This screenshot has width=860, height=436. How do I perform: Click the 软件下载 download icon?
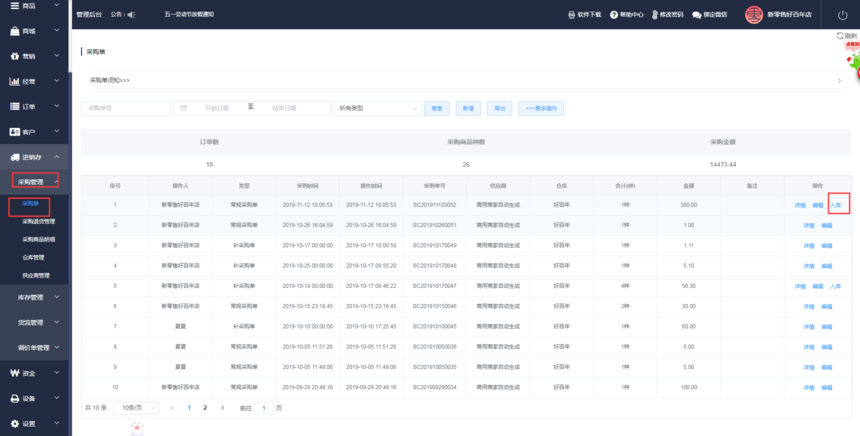572,15
